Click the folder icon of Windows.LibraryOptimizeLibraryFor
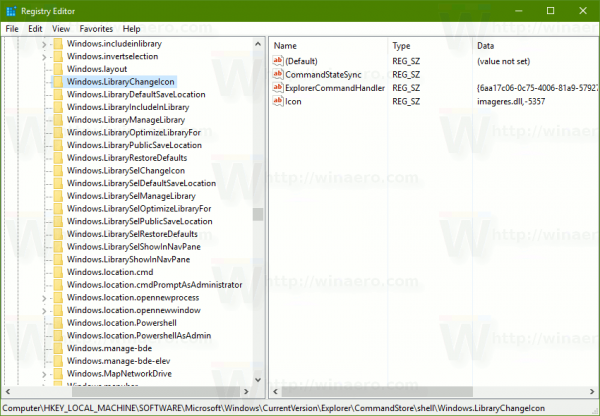Screen dimensions: 600x416 [58, 132]
